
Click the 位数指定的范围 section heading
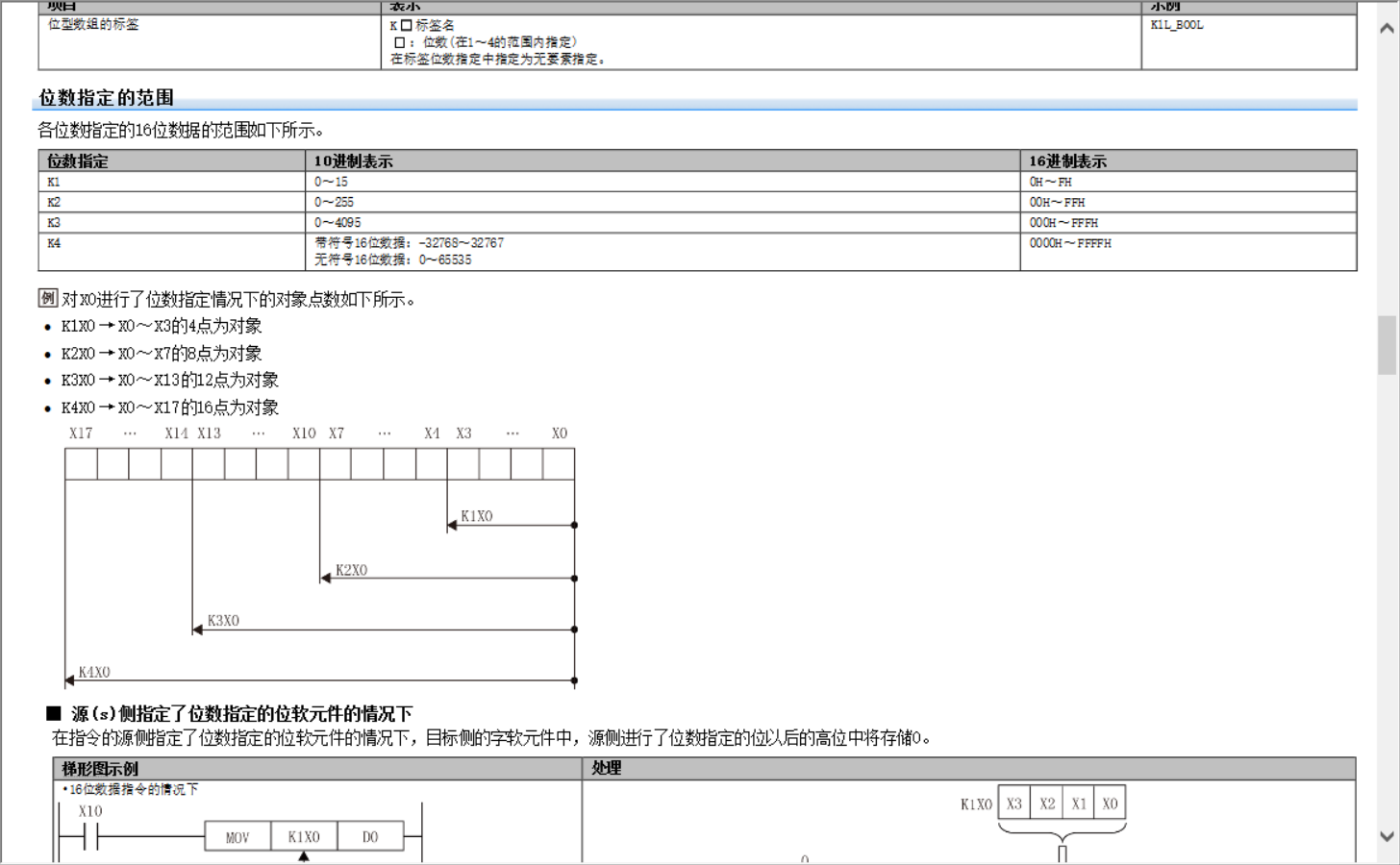click(107, 97)
